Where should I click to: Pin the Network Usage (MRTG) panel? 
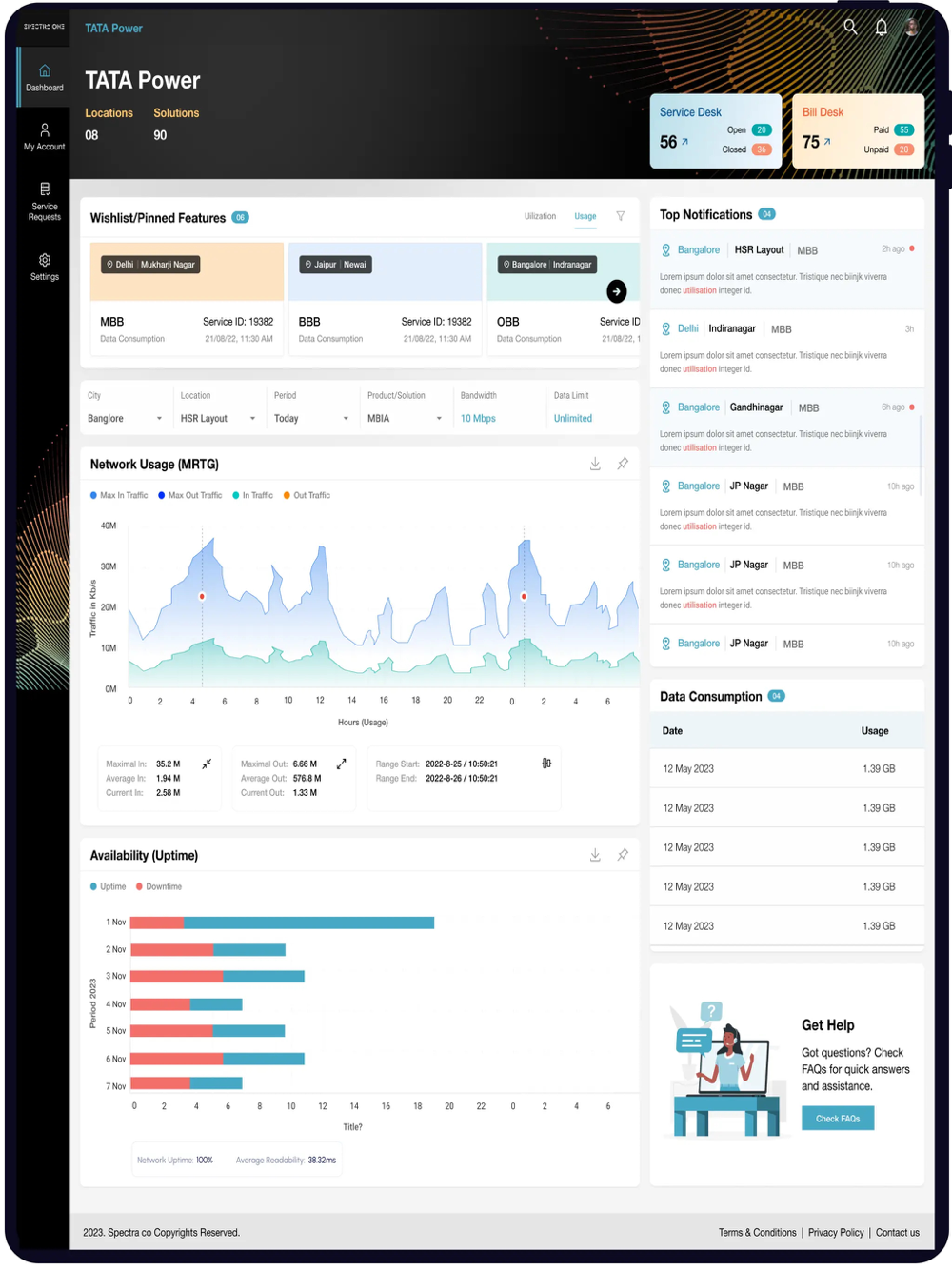(x=623, y=464)
